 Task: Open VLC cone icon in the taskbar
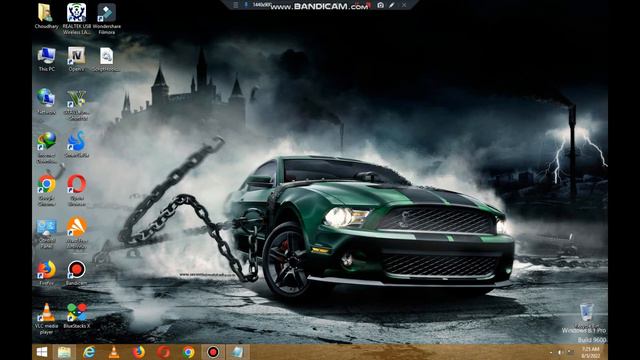coord(114,352)
